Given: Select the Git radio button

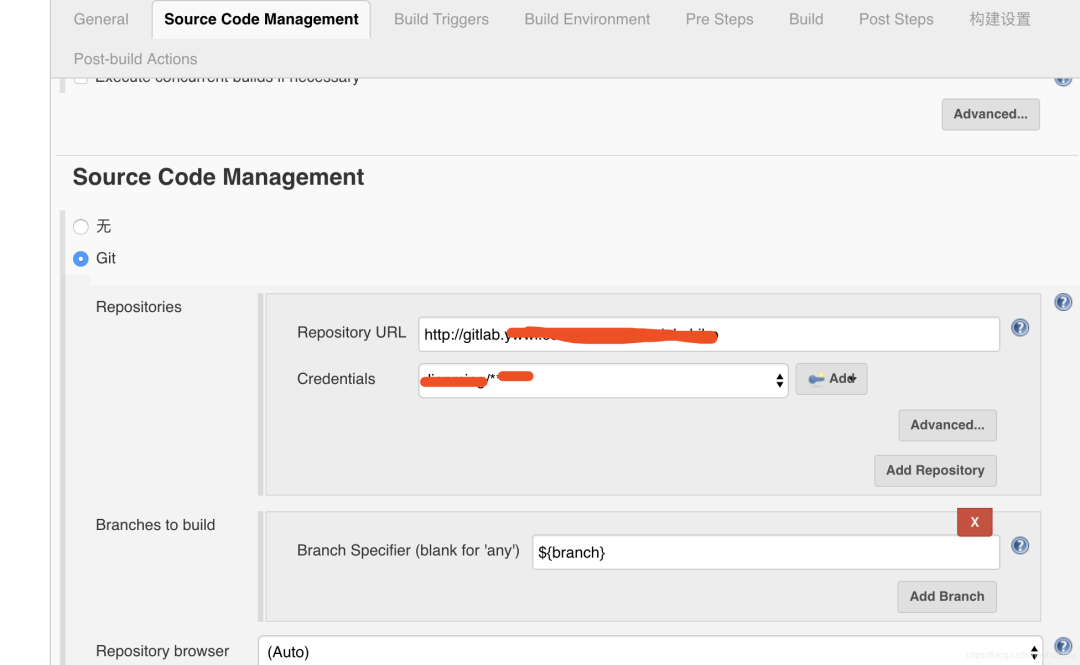Looking at the screenshot, I should click(x=80, y=258).
